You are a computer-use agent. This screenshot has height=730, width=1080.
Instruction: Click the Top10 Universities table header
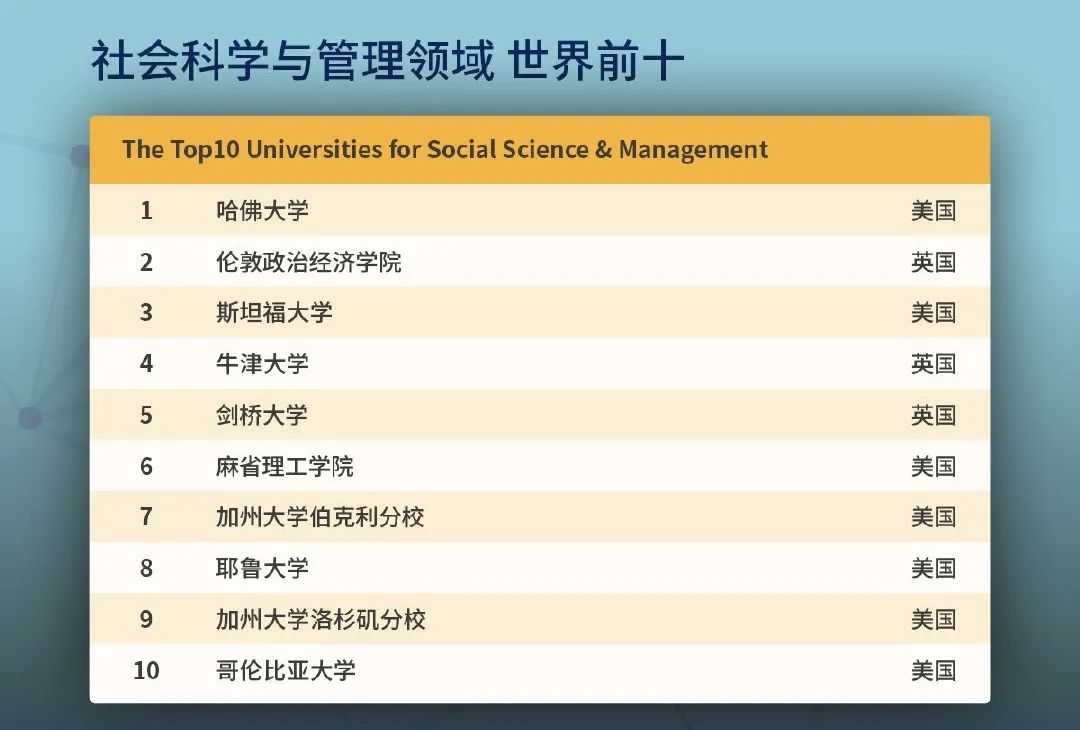tap(445, 150)
